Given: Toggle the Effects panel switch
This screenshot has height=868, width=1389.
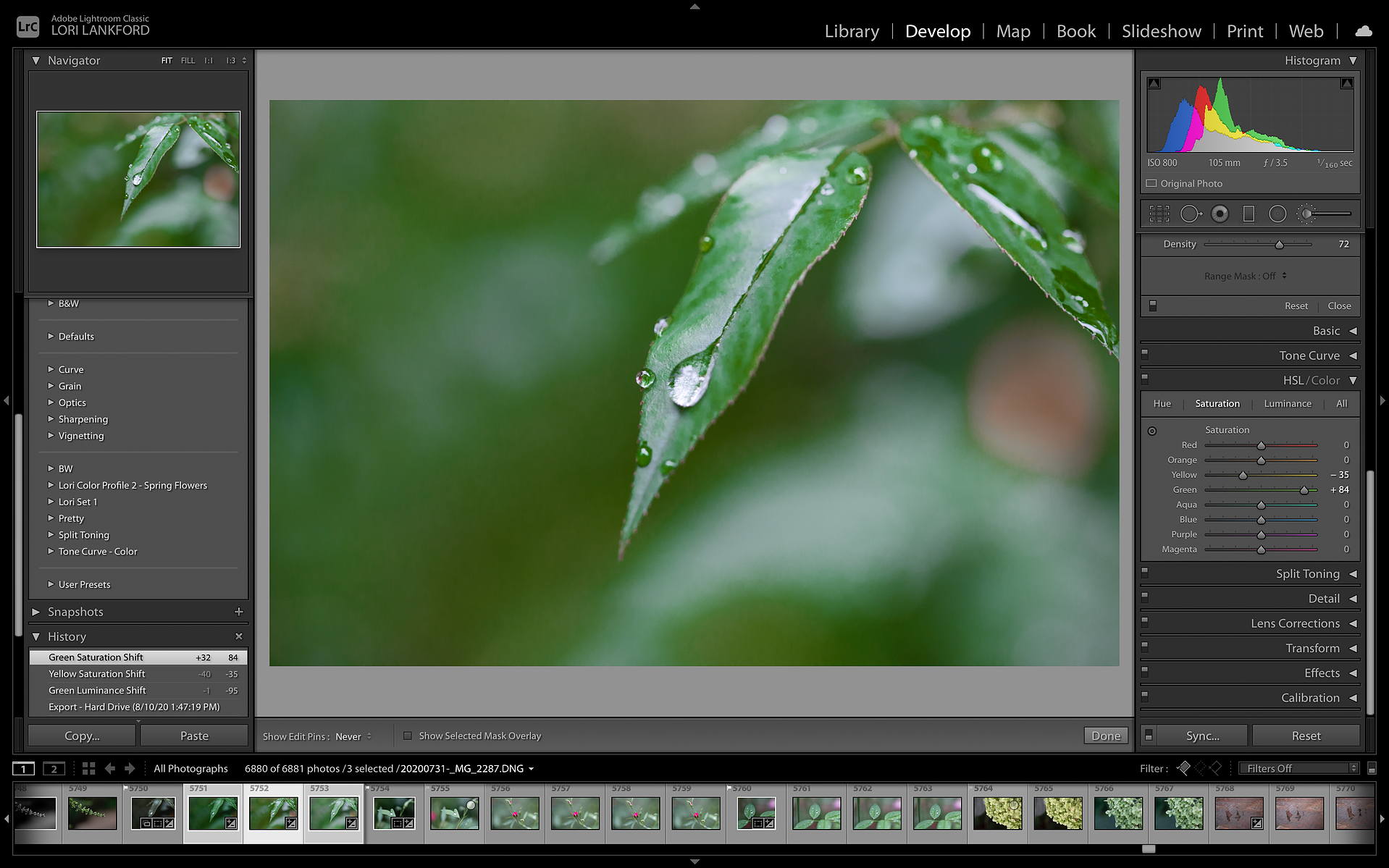Looking at the screenshot, I should [1145, 671].
